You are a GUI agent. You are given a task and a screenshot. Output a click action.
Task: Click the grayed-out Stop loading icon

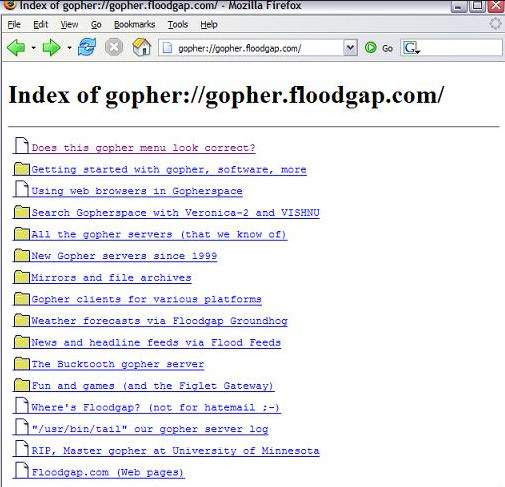coord(114,47)
